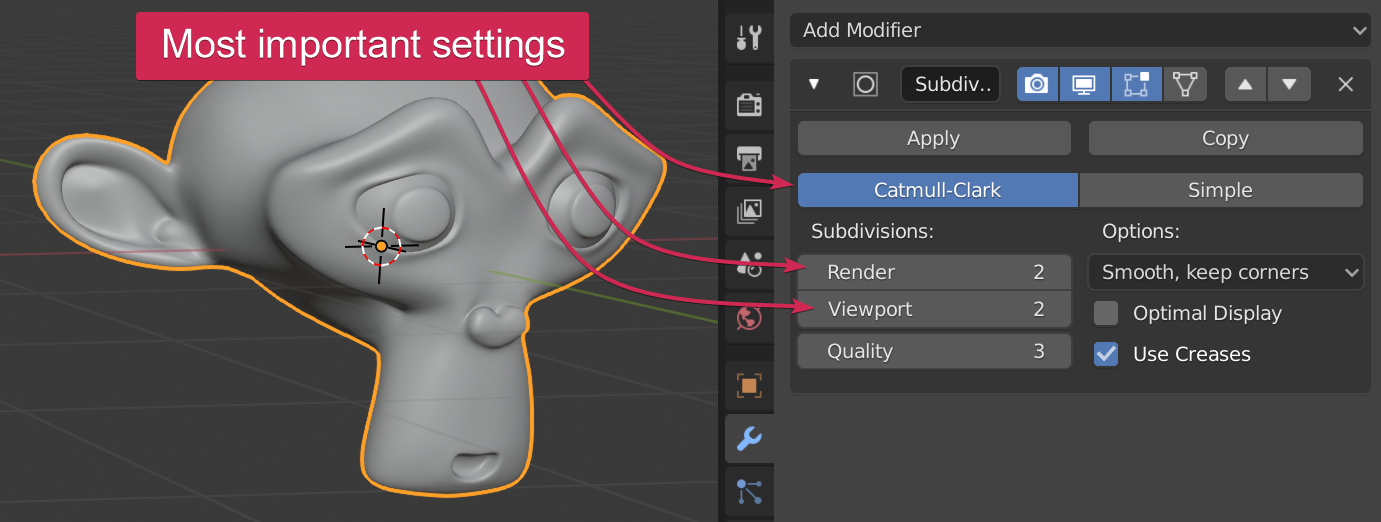
Task: Click the Copy button
Action: pos(1225,138)
